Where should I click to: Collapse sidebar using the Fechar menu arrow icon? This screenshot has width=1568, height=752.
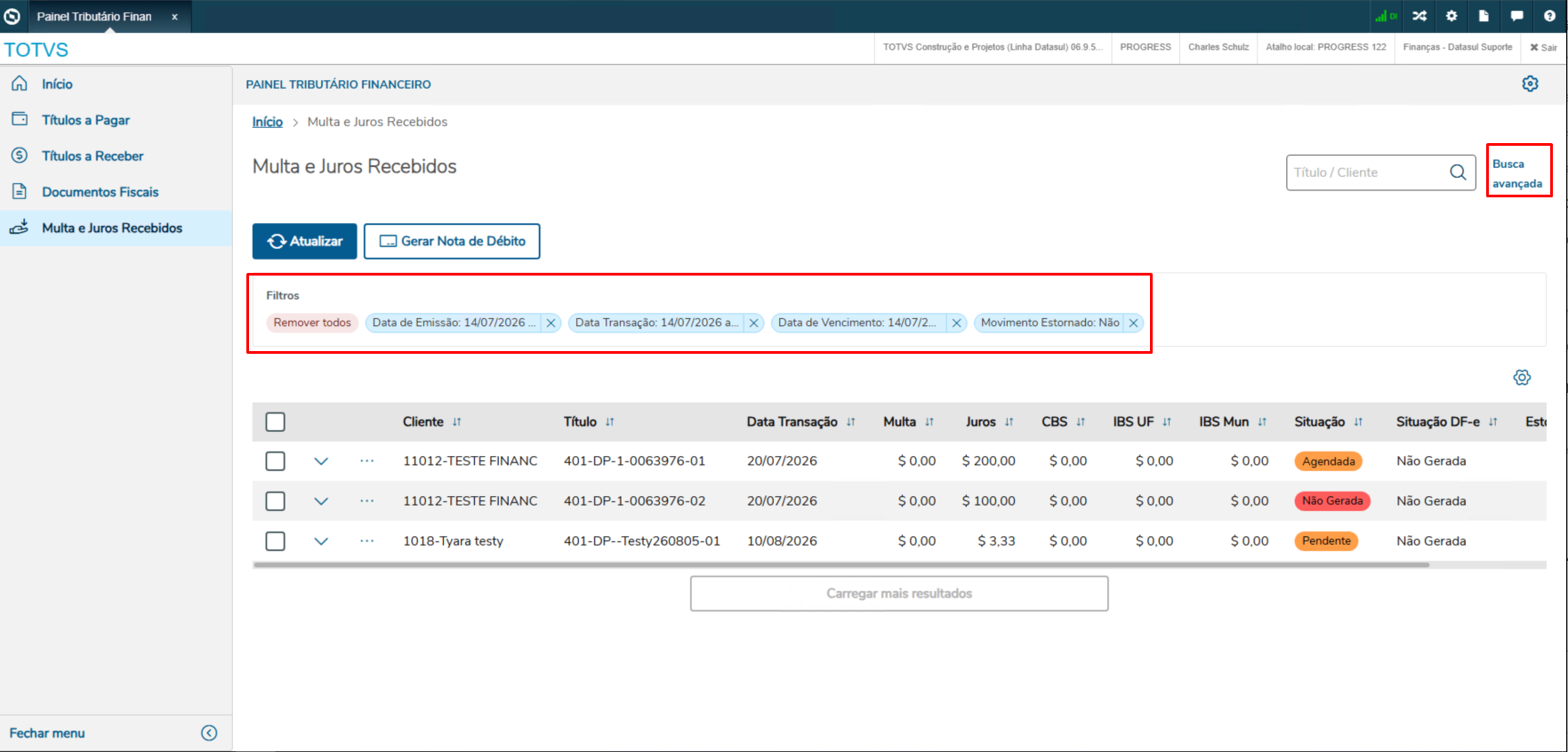[209, 732]
